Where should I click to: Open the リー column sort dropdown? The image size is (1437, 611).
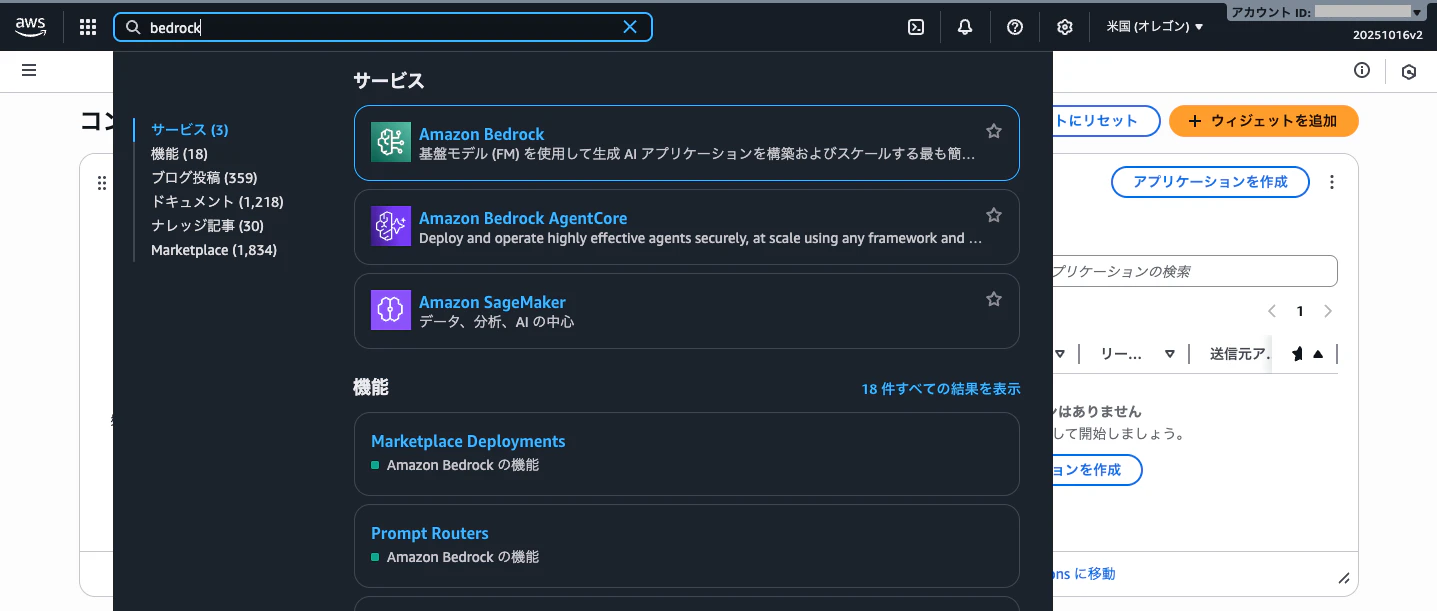[x=1170, y=353]
